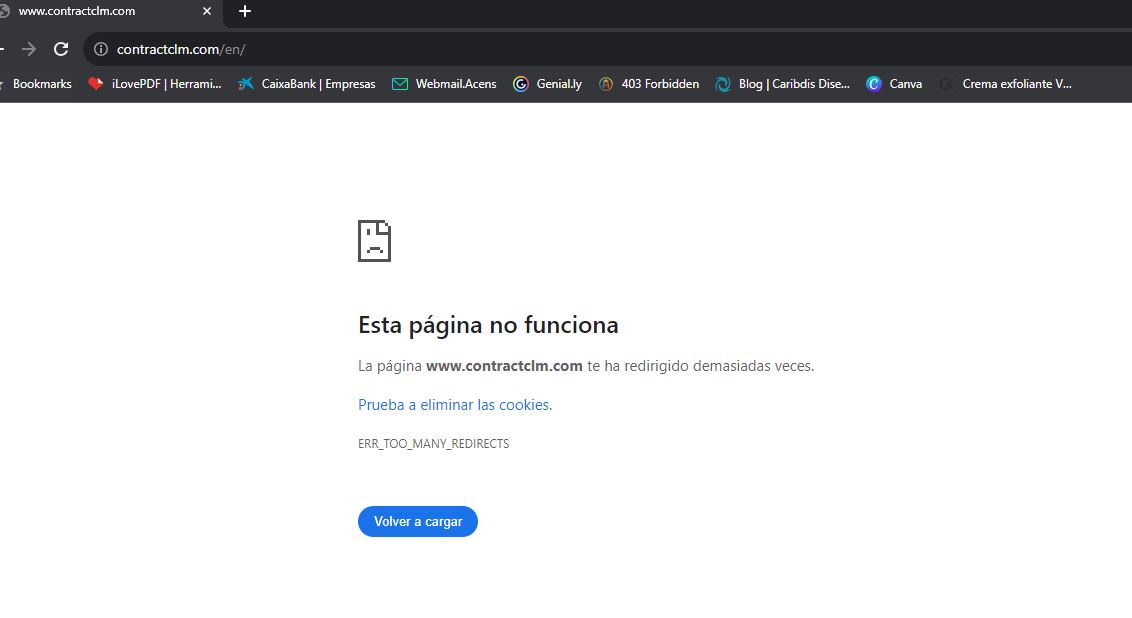The height and width of the screenshot is (618, 1132).
Task: Open the Blog | Caribdis Dise... bookmark
Action: click(x=783, y=84)
